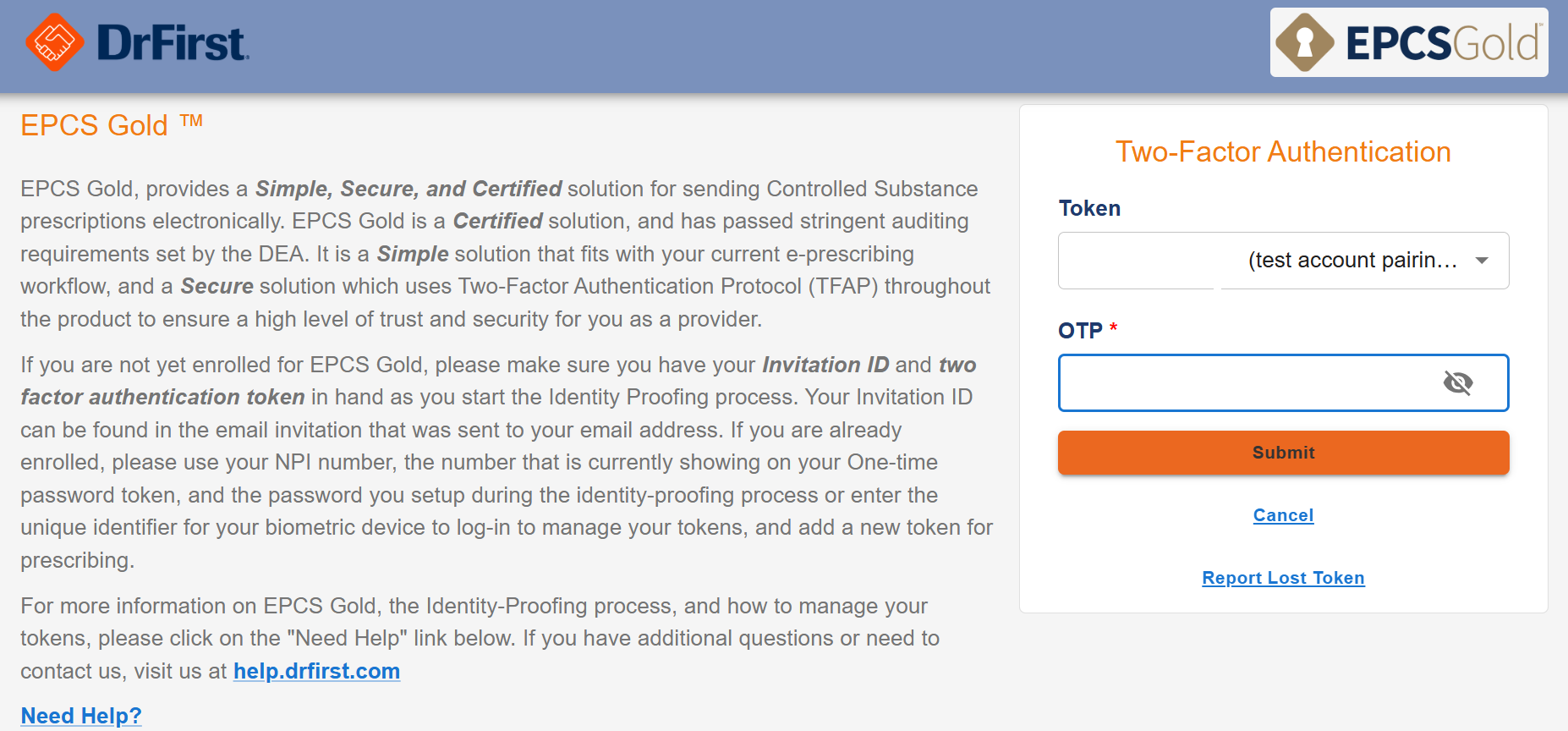Focus the OTP input field
The width and height of the screenshot is (1568, 731).
pyautogui.click(x=1243, y=383)
